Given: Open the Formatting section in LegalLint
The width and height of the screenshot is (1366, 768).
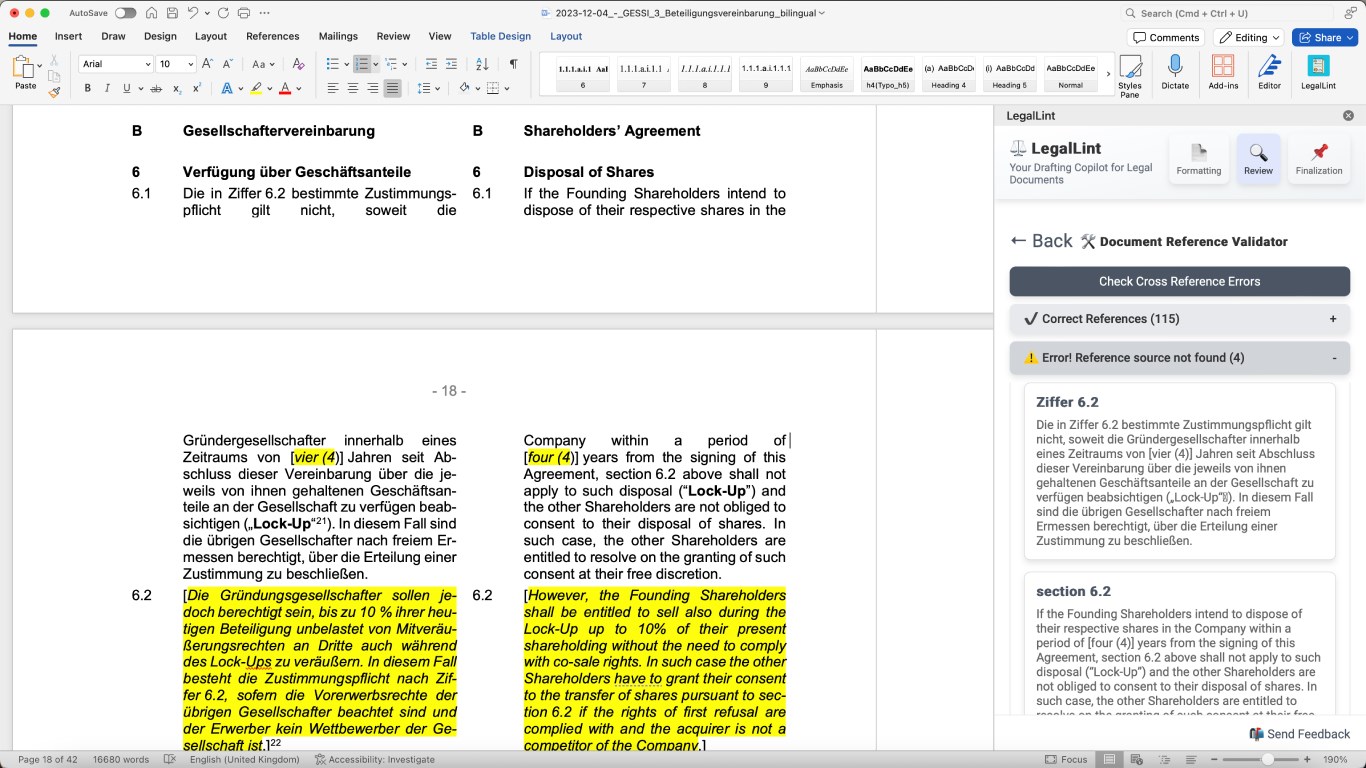Looking at the screenshot, I should tap(1199, 158).
